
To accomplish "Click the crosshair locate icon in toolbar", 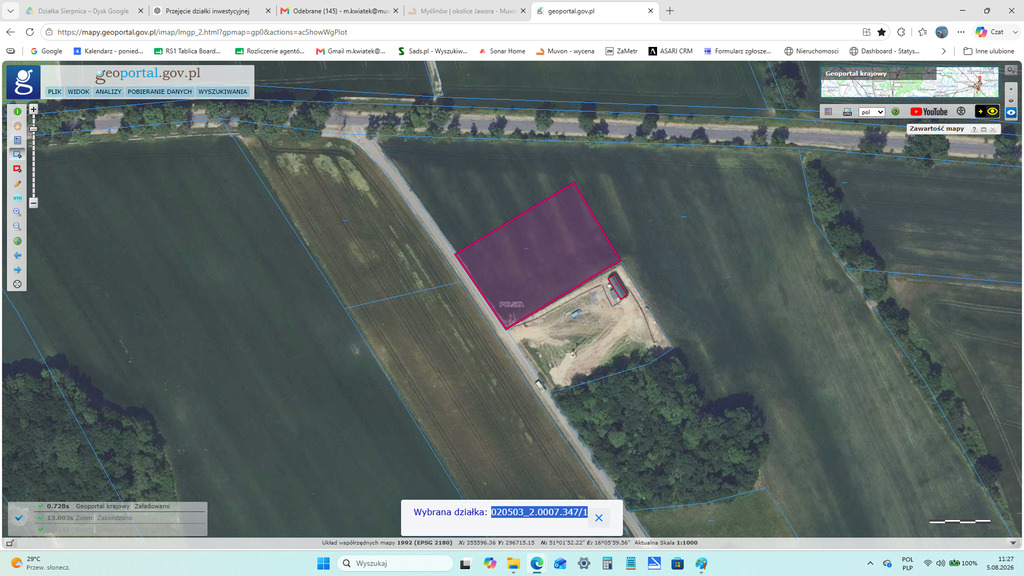I will [18, 284].
